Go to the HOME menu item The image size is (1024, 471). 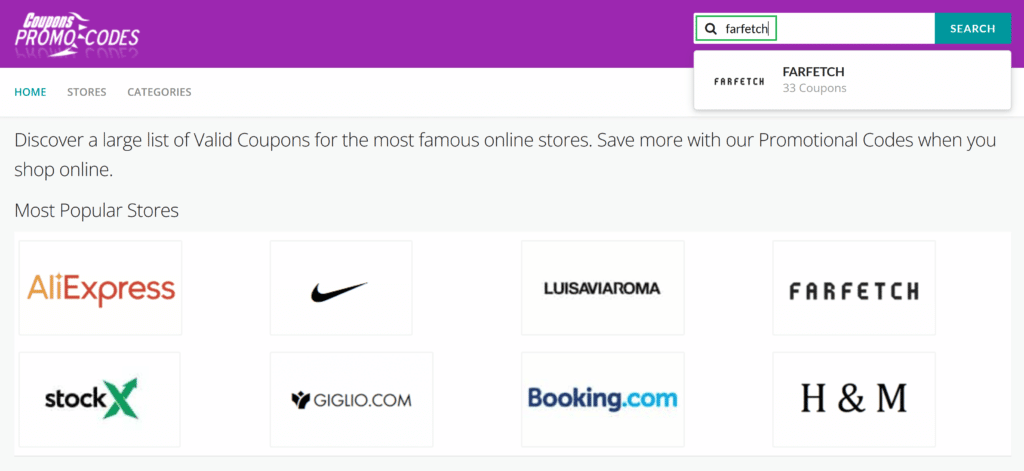tap(30, 92)
